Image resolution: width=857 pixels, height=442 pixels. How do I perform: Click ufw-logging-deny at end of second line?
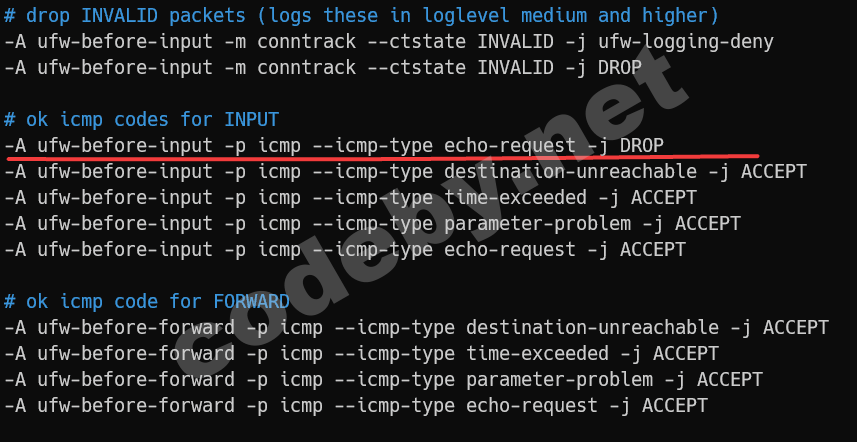pyautogui.click(x=686, y=42)
